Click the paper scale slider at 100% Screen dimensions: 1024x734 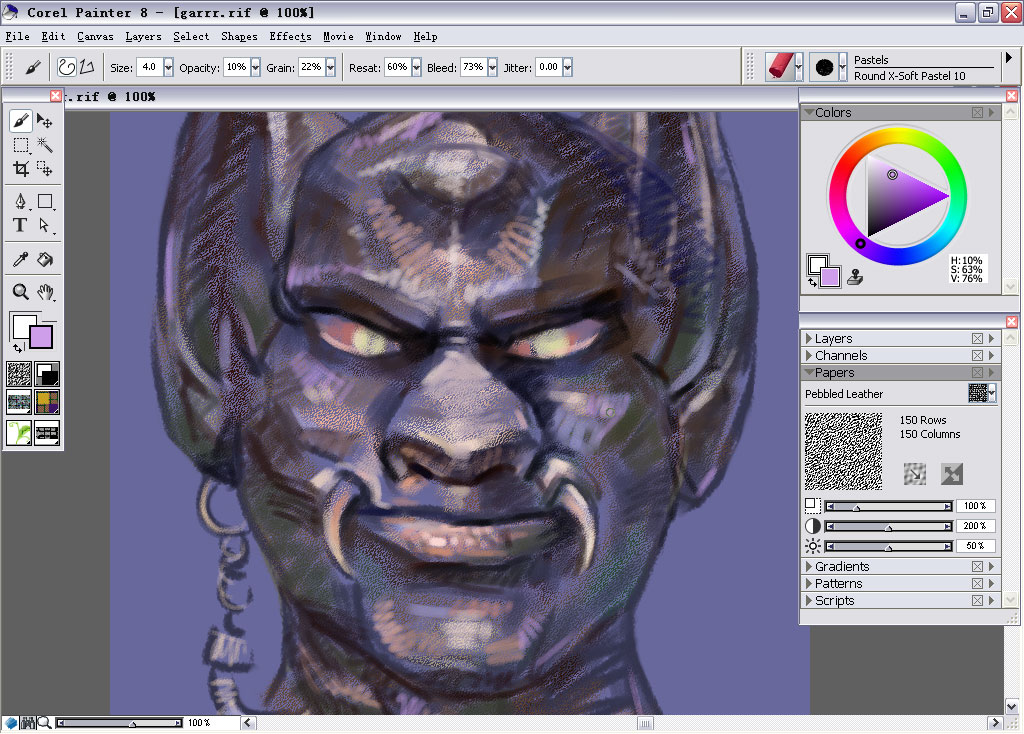point(888,506)
